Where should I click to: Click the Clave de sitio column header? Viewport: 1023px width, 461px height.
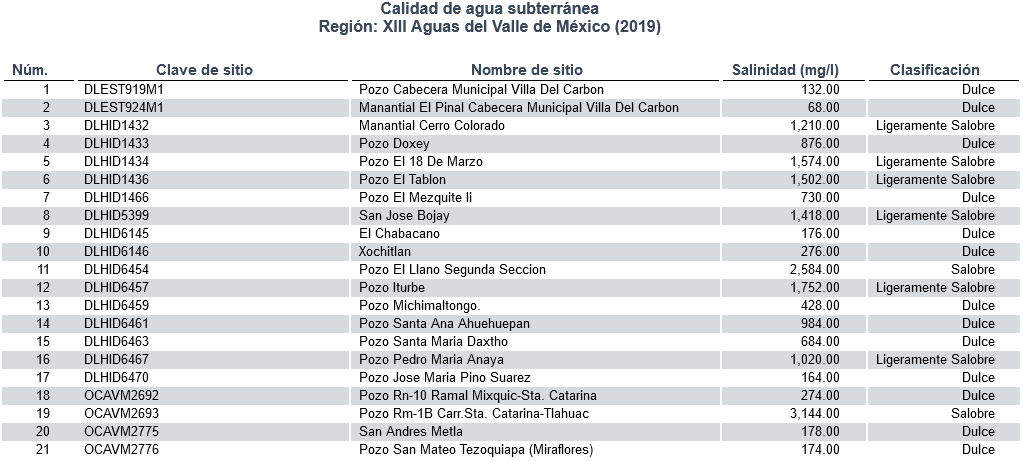point(204,70)
